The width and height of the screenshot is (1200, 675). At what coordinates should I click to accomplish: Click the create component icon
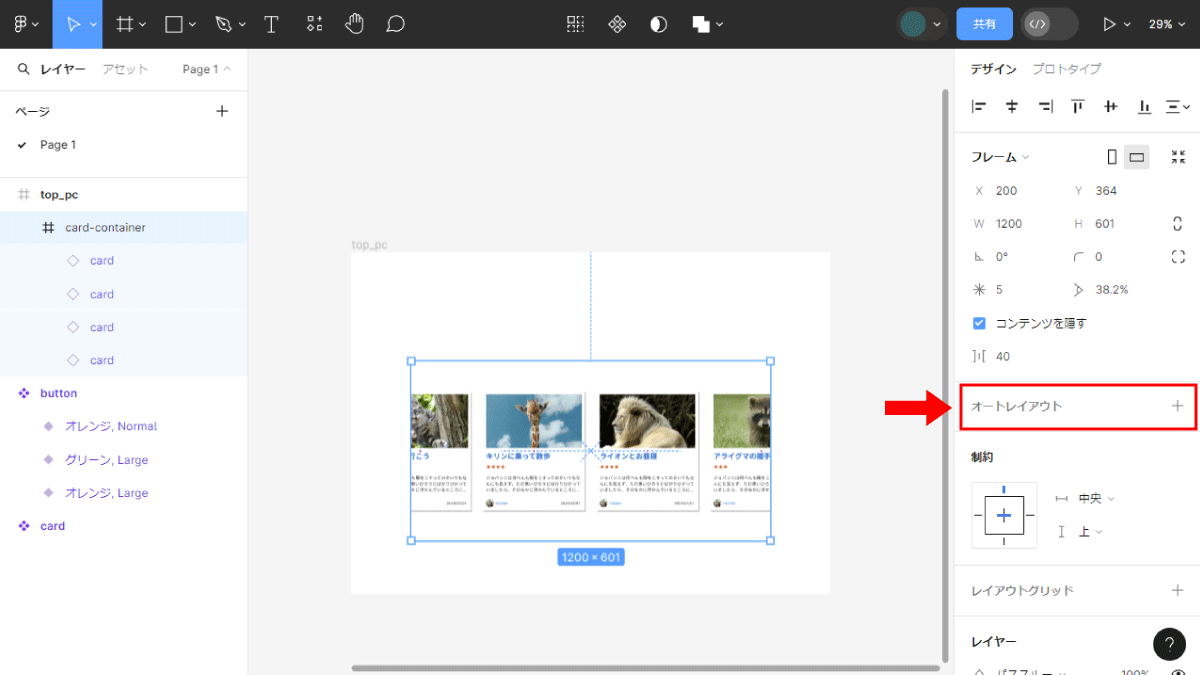click(617, 24)
